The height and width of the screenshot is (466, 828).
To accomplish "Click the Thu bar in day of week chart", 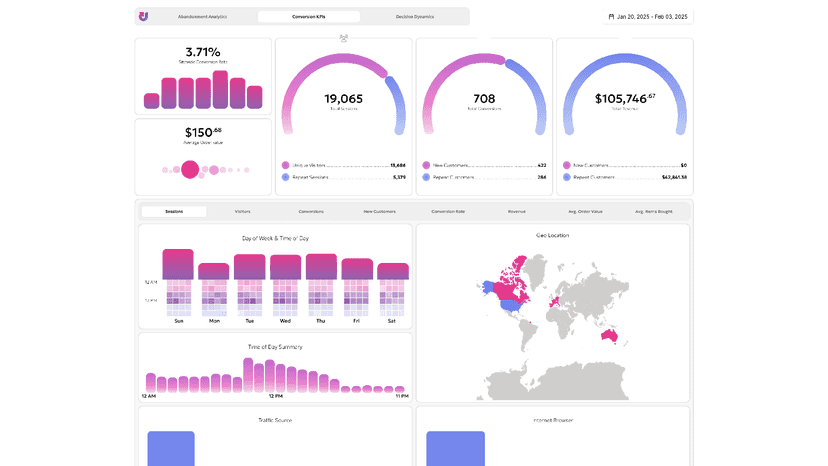I will (x=322, y=267).
